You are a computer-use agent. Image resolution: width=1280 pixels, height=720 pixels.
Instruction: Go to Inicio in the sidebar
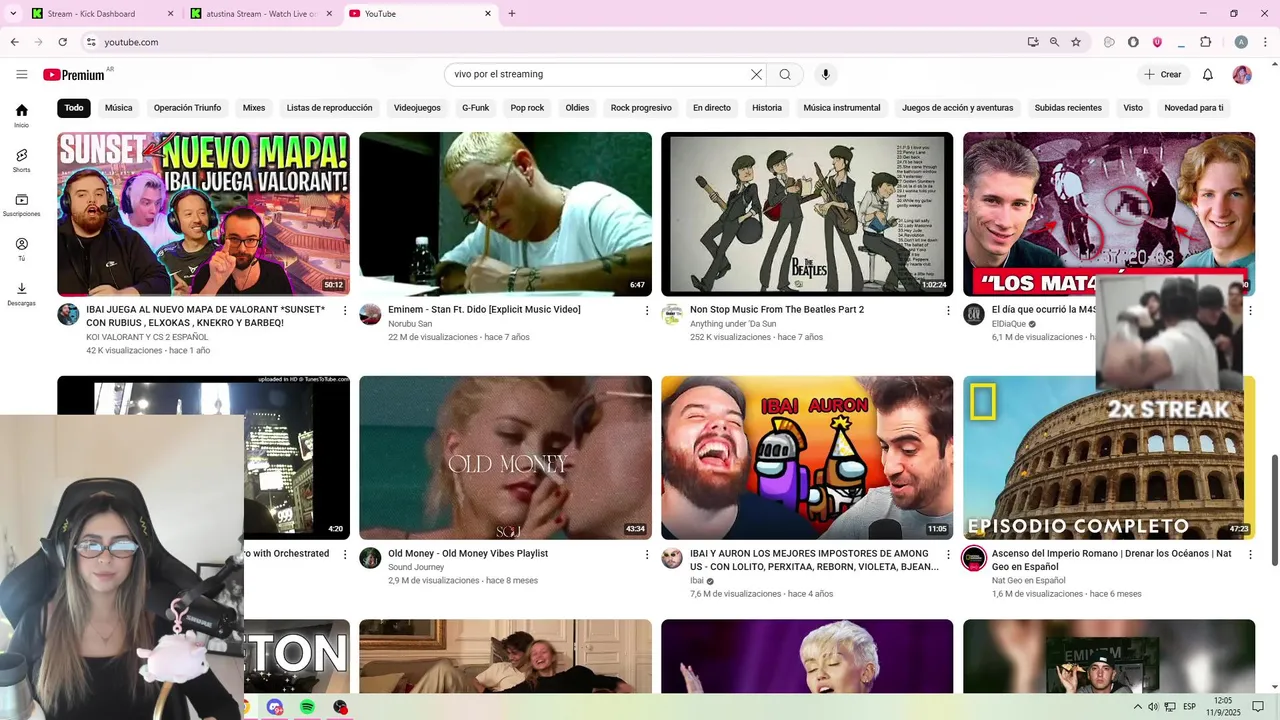pos(22,116)
